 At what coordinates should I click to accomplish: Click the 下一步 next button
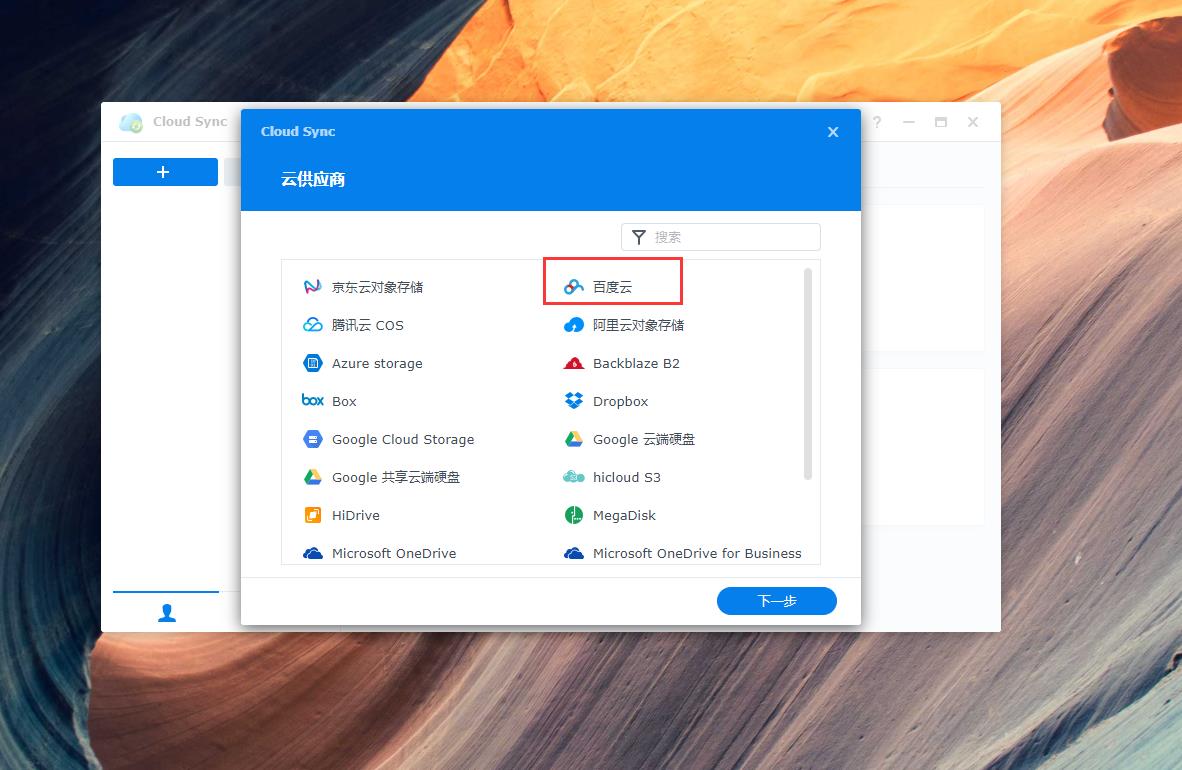pyautogui.click(x=776, y=601)
